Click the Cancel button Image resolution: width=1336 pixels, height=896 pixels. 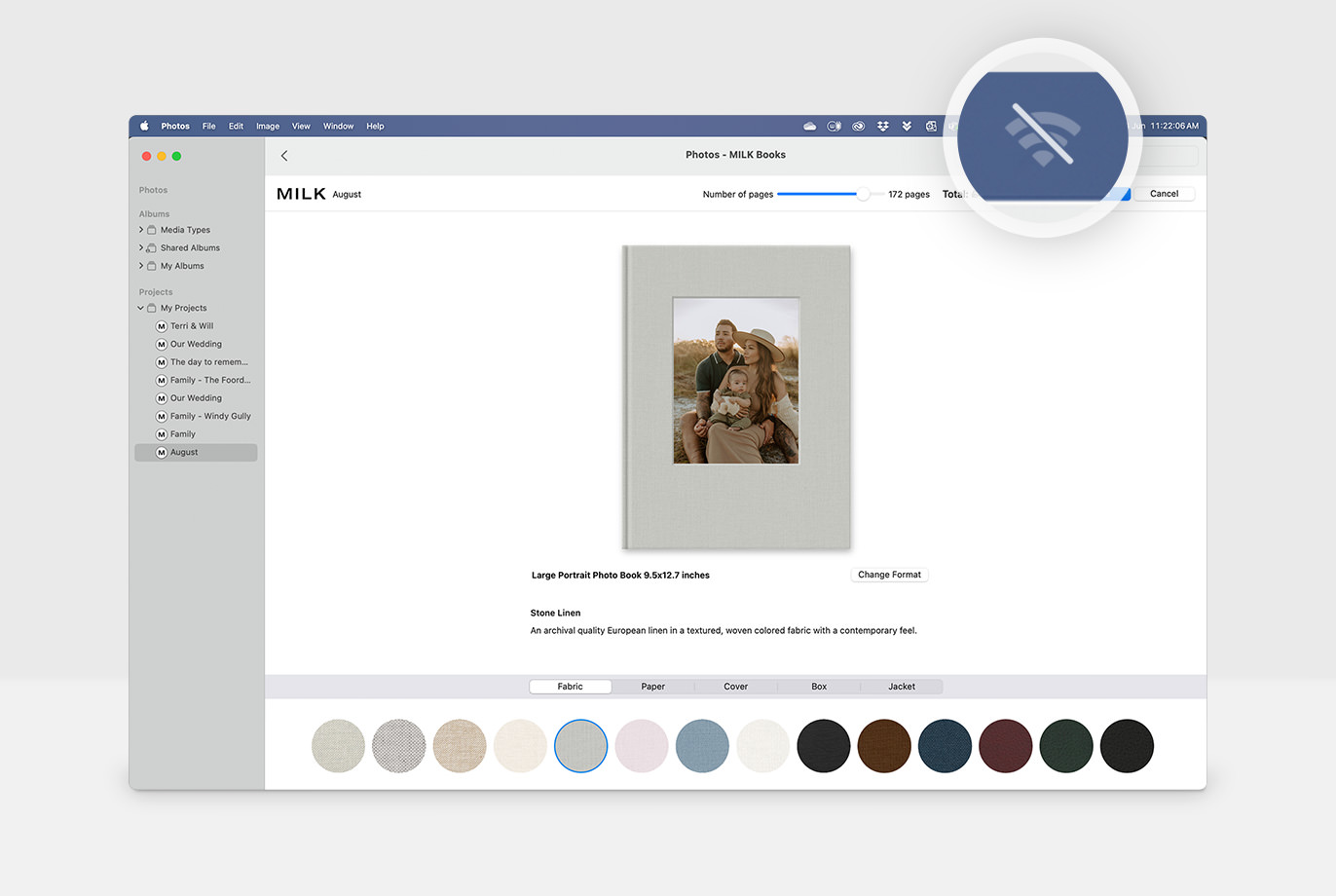point(1164,194)
